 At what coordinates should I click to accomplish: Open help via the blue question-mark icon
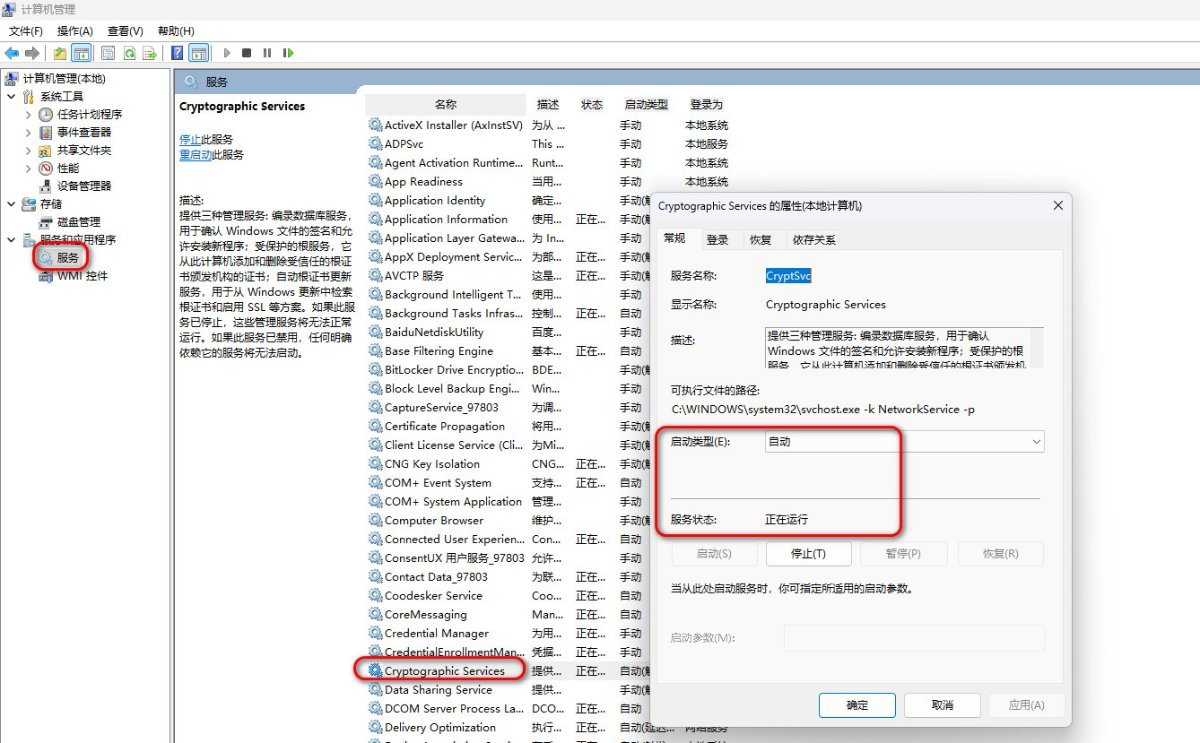177,53
